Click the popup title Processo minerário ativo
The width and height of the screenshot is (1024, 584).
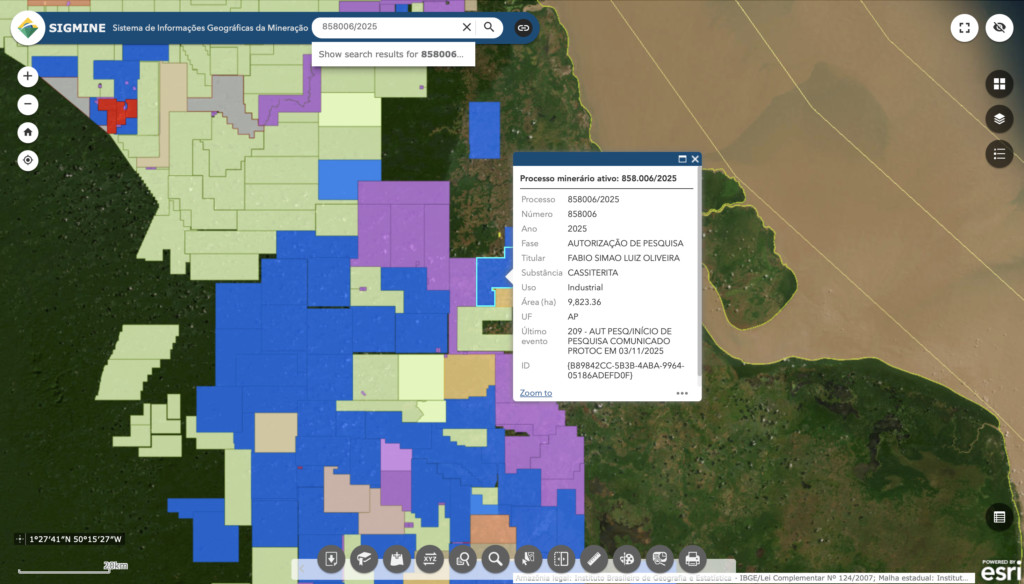[598, 178]
